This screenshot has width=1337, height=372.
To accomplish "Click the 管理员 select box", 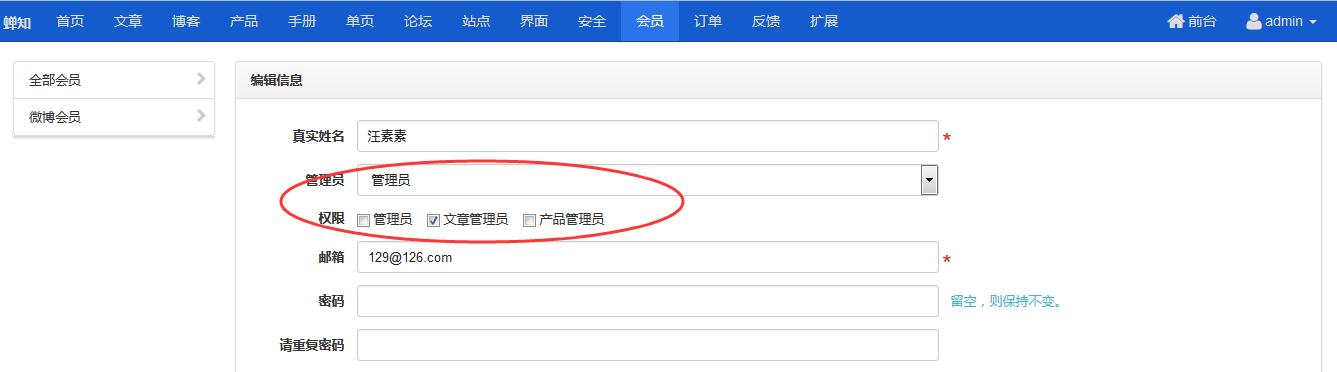I will coord(647,180).
